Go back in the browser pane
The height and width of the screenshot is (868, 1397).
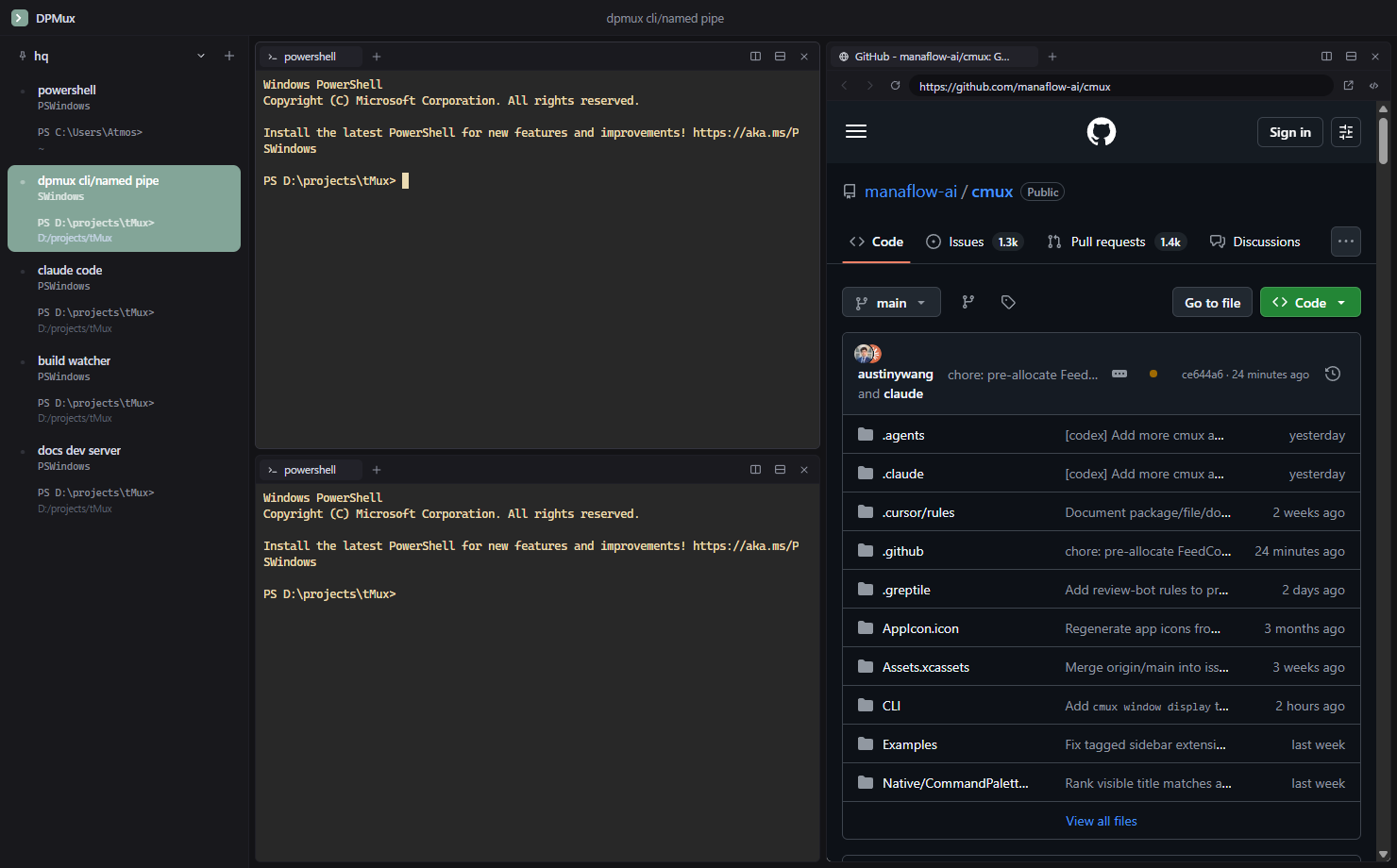click(845, 86)
